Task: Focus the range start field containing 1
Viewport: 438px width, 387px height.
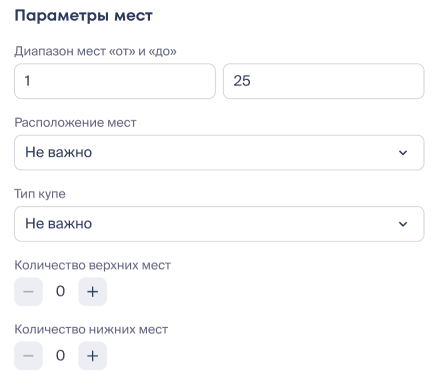Action: pyautogui.click(x=115, y=81)
